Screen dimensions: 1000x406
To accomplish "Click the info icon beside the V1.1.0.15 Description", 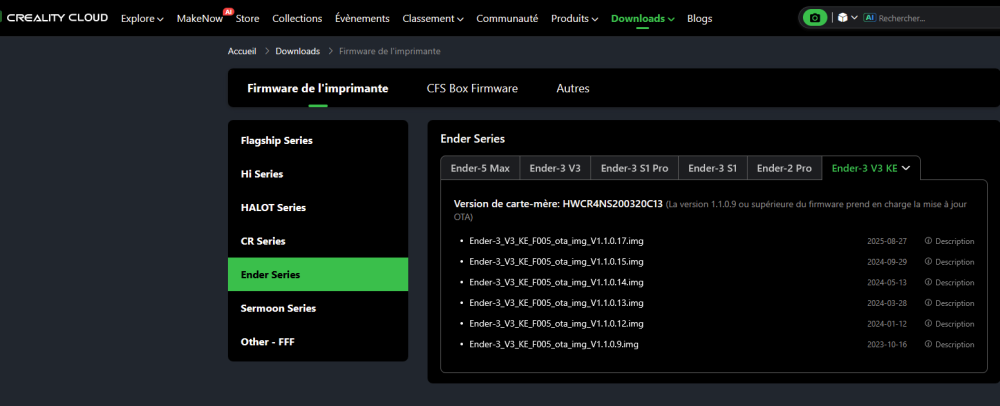I will click(929, 261).
